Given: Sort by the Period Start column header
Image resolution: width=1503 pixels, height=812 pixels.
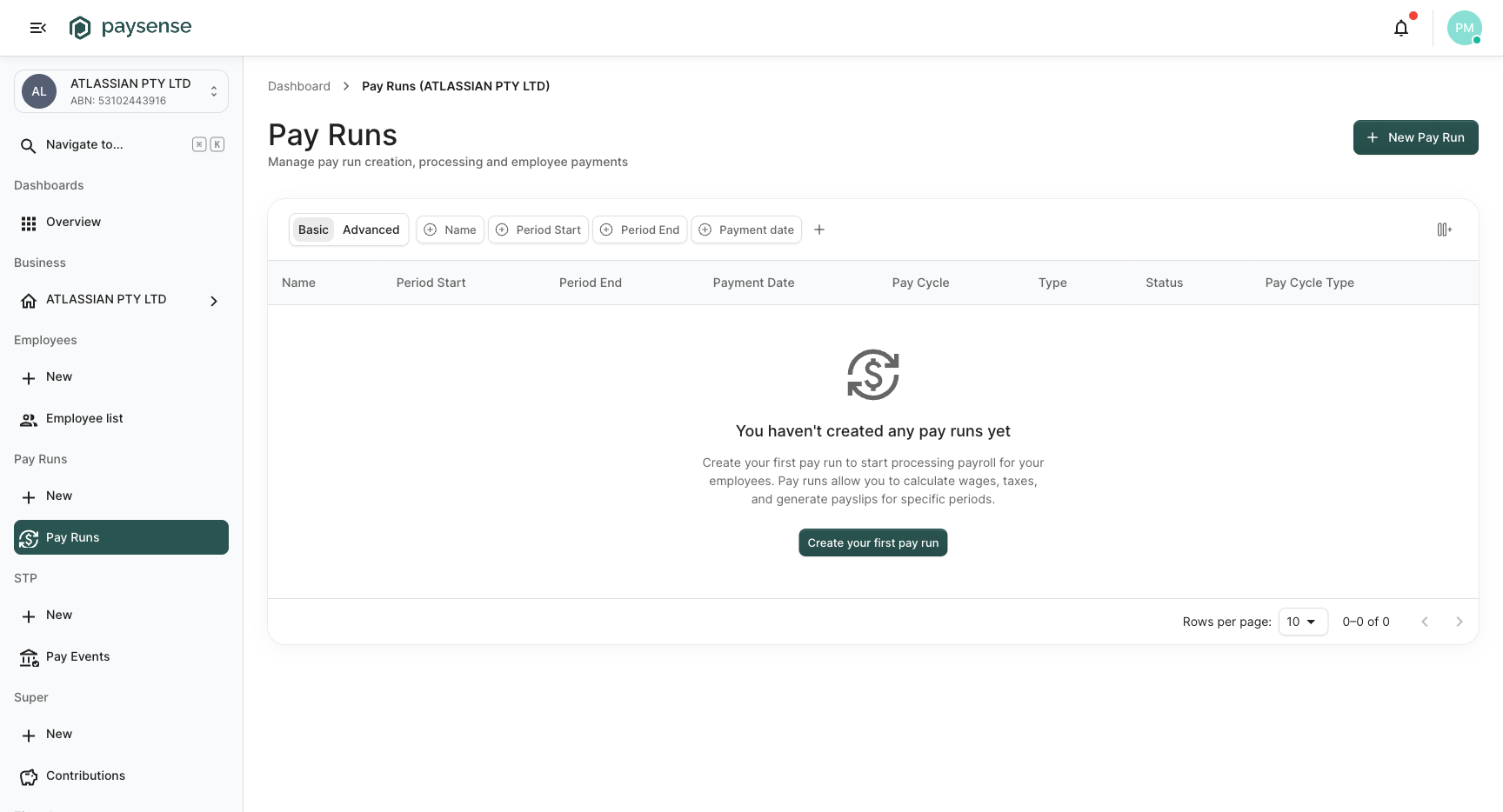Looking at the screenshot, I should point(431,283).
